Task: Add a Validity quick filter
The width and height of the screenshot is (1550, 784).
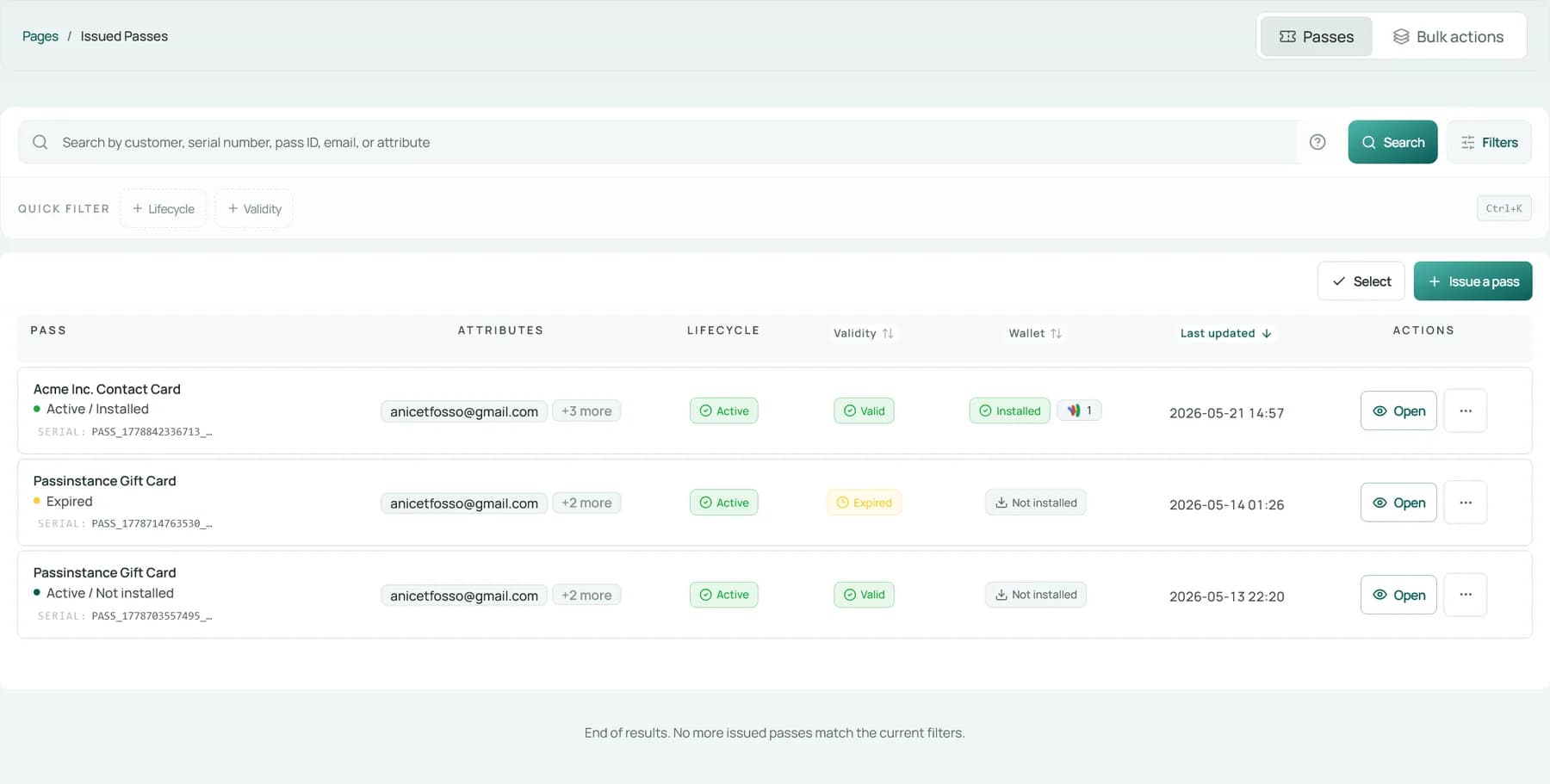Action: pos(254,208)
